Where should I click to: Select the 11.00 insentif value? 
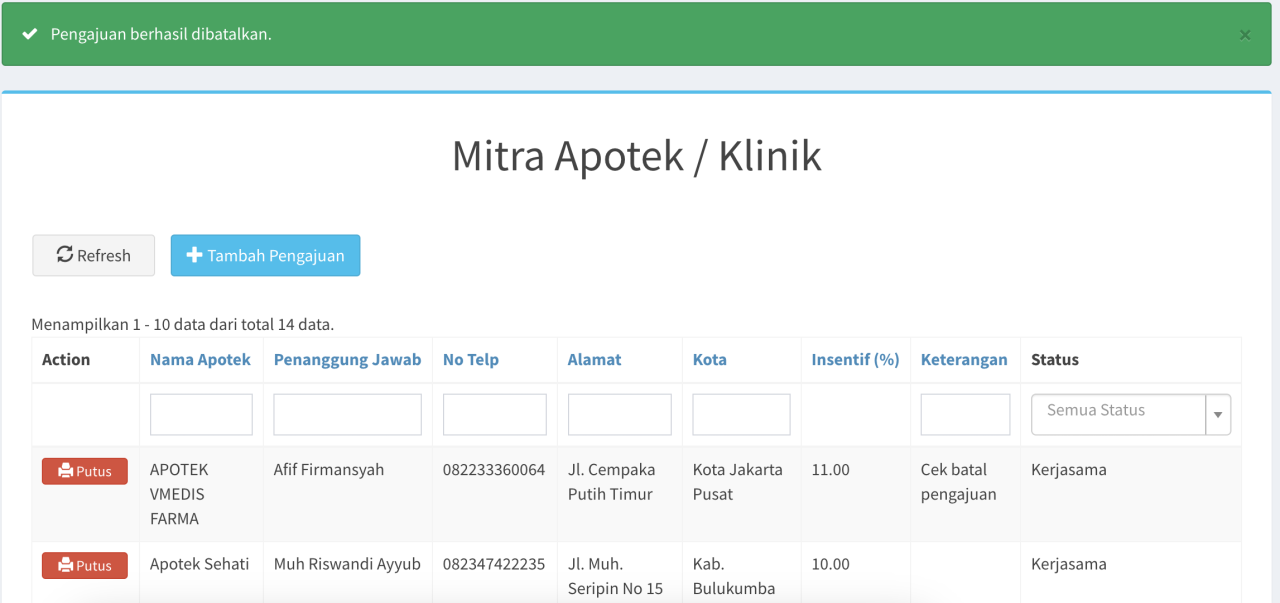coord(831,469)
